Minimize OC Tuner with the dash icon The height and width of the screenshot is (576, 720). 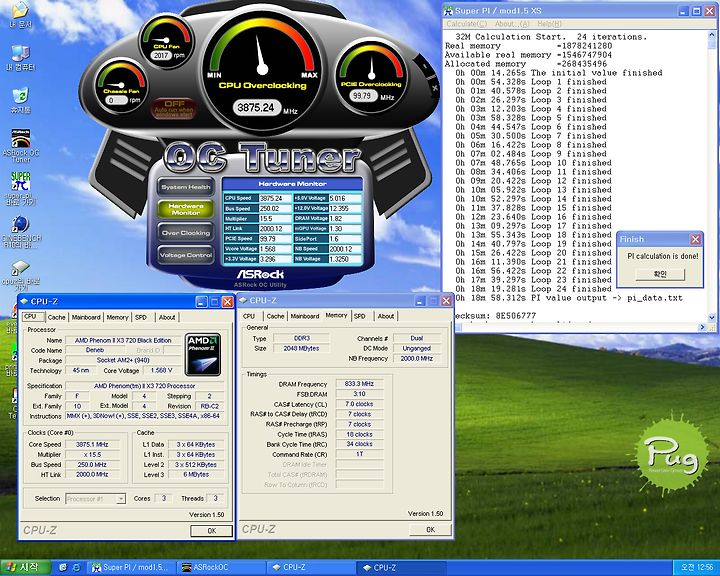pyautogui.click(x=425, y=67)
